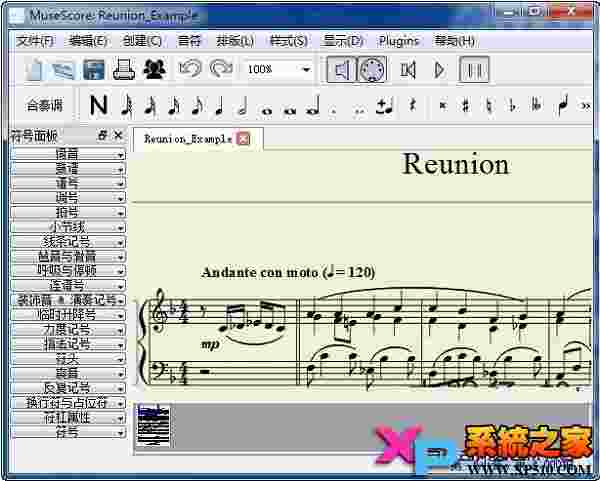600x481 pixels.
Task: Select the Reunion title text
Action: [x=455, y=165]
